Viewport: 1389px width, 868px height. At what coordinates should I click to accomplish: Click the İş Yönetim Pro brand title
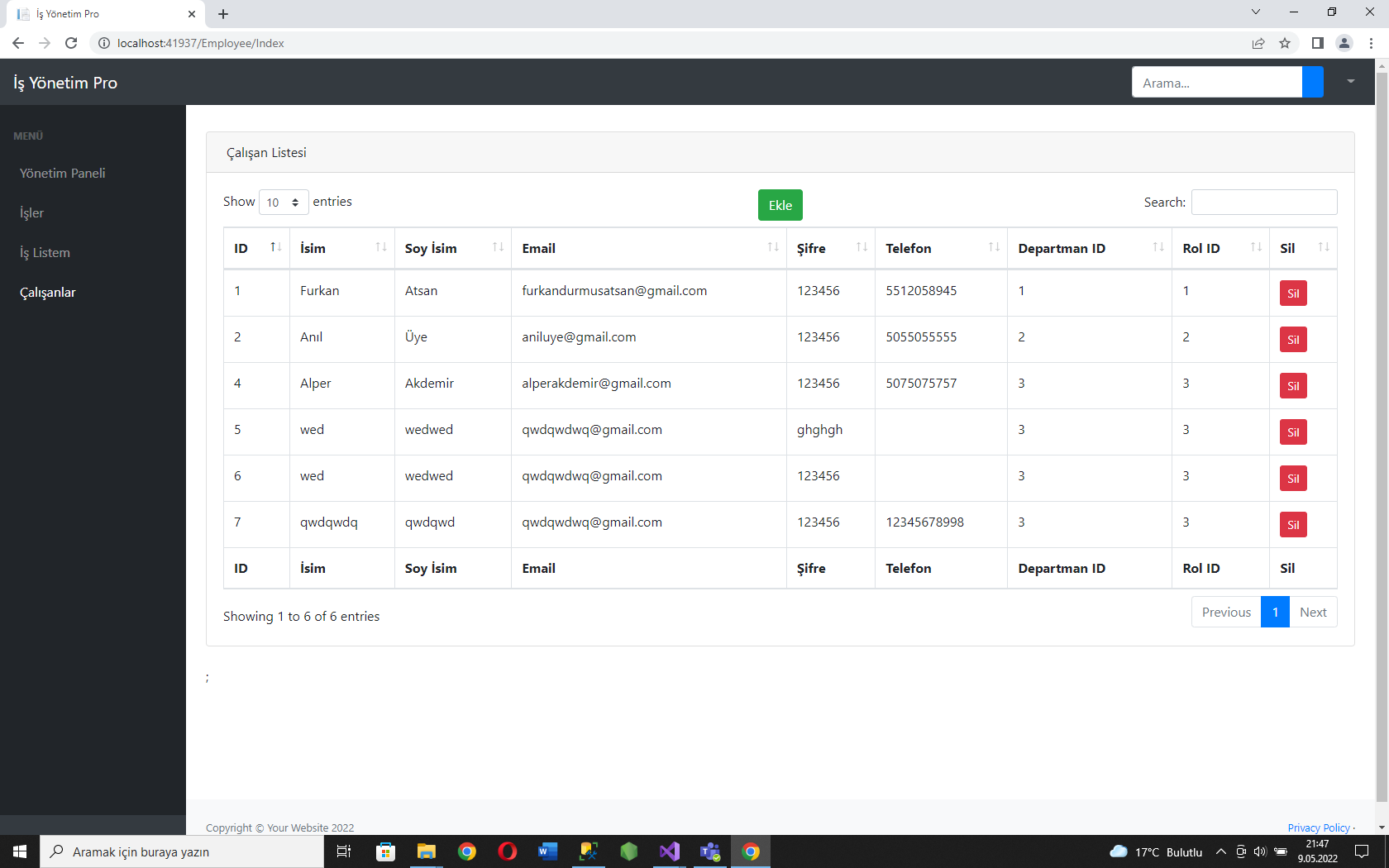pyautogui.click(x=65, y=83)
